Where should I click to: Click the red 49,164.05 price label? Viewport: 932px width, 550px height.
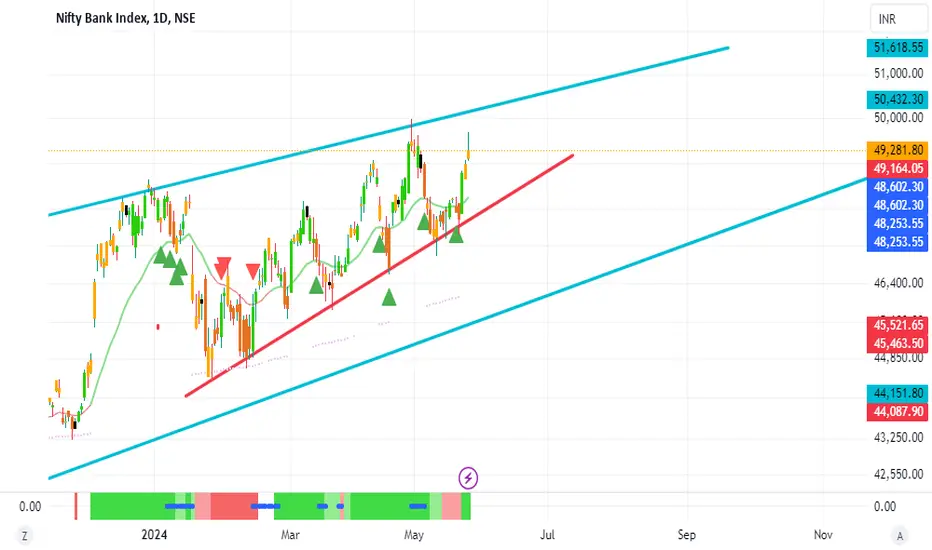[x=898, y=168]
